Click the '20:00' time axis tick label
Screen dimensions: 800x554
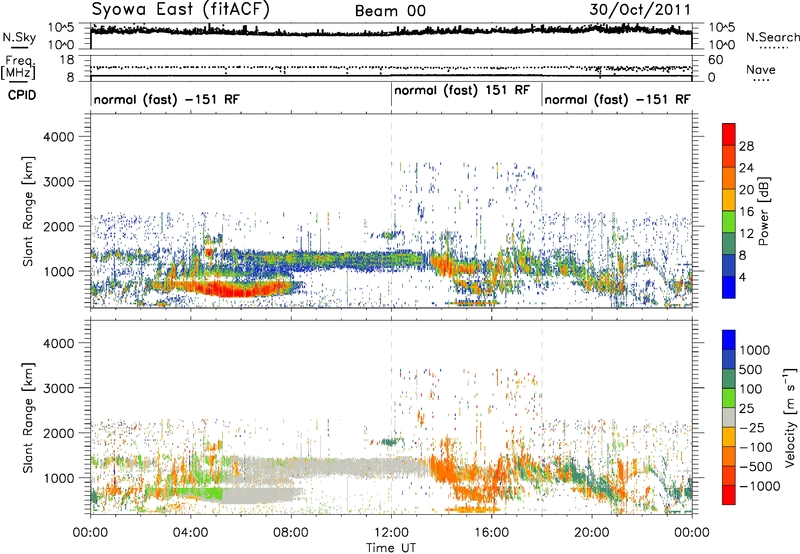(x=592, y=533)
